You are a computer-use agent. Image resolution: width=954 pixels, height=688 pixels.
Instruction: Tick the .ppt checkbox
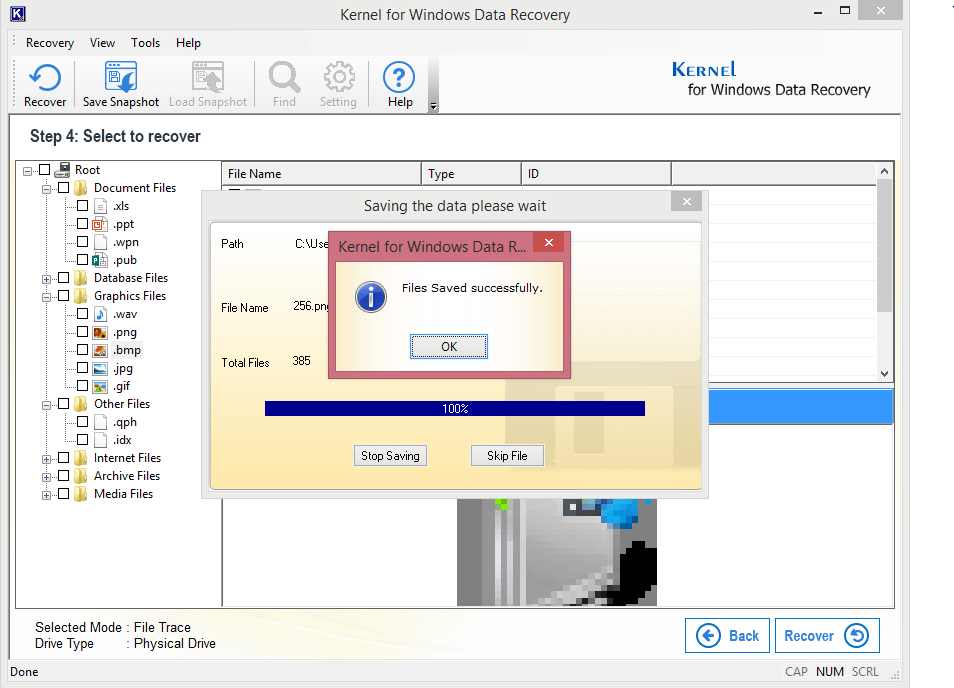[x=83, y=224]
